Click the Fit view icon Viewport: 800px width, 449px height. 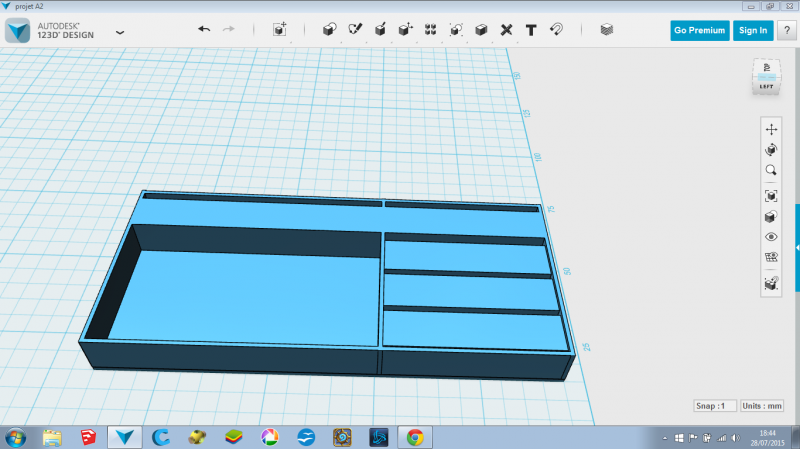coord(771,196)
